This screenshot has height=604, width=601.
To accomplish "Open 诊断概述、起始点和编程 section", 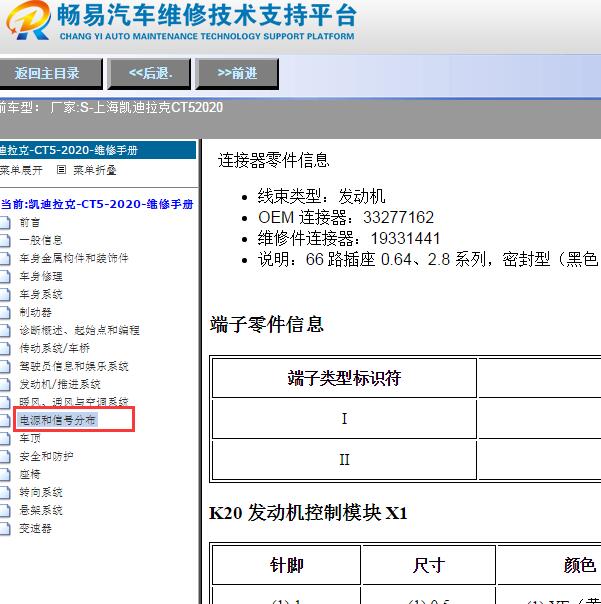I will point(79,330).
